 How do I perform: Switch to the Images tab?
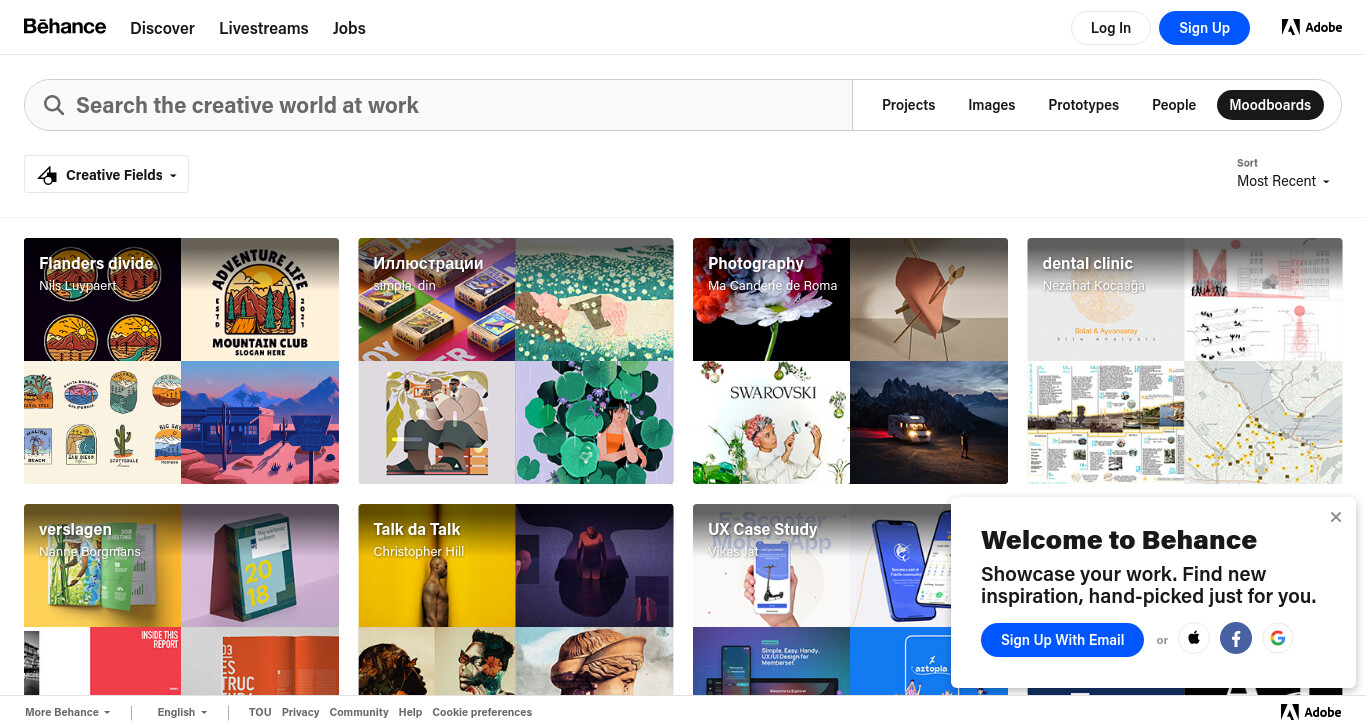[992, 105]
